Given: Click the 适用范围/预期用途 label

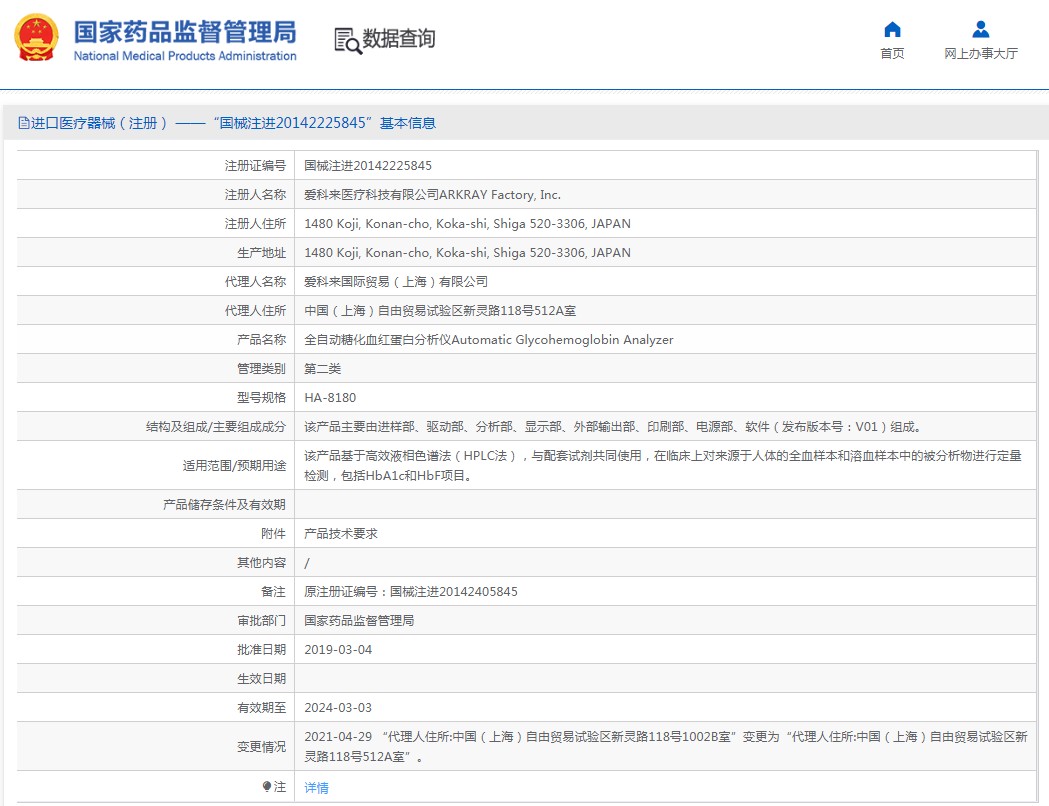Looking at the screenshot, I should (234, 466).
